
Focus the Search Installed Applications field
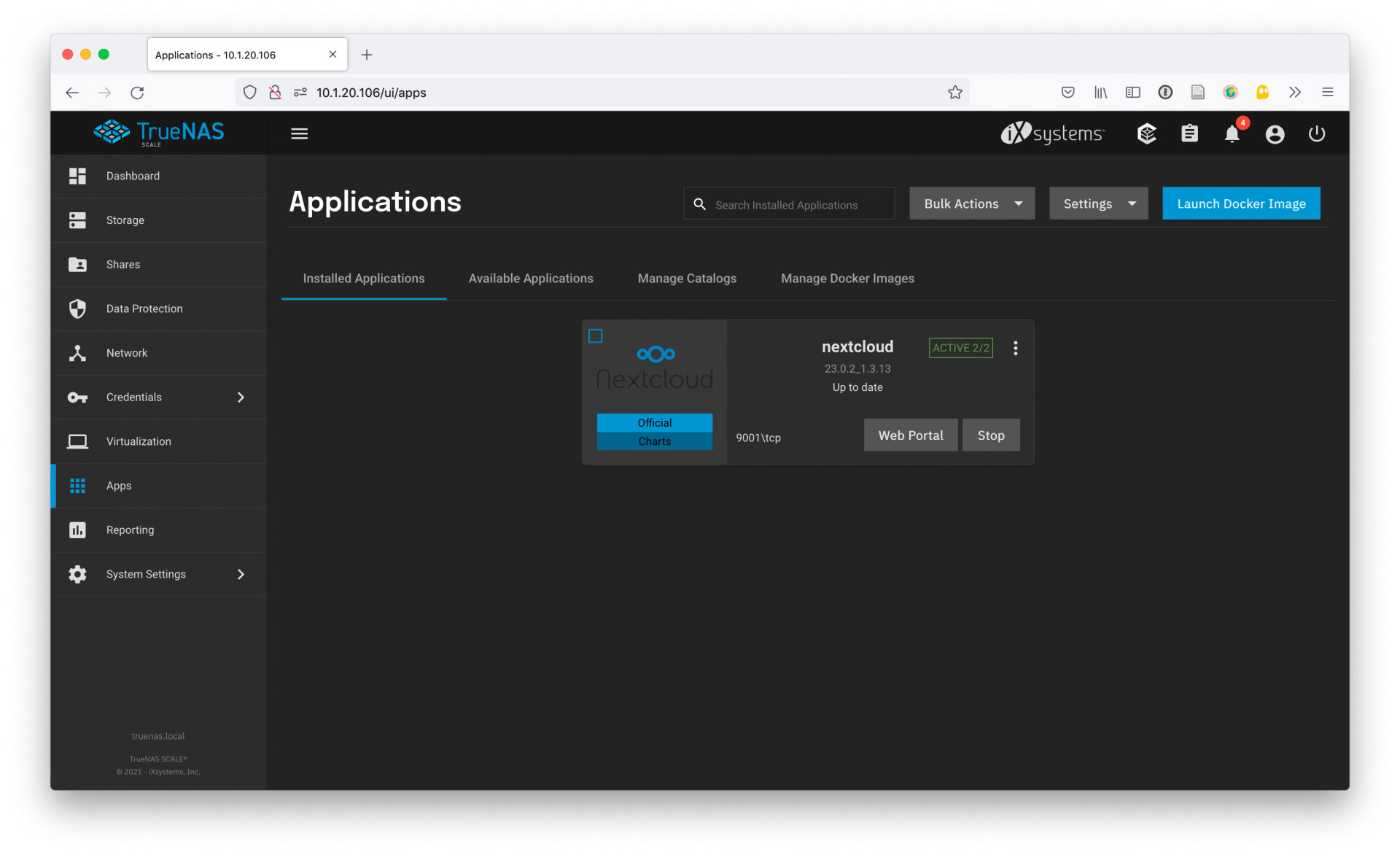789,204
